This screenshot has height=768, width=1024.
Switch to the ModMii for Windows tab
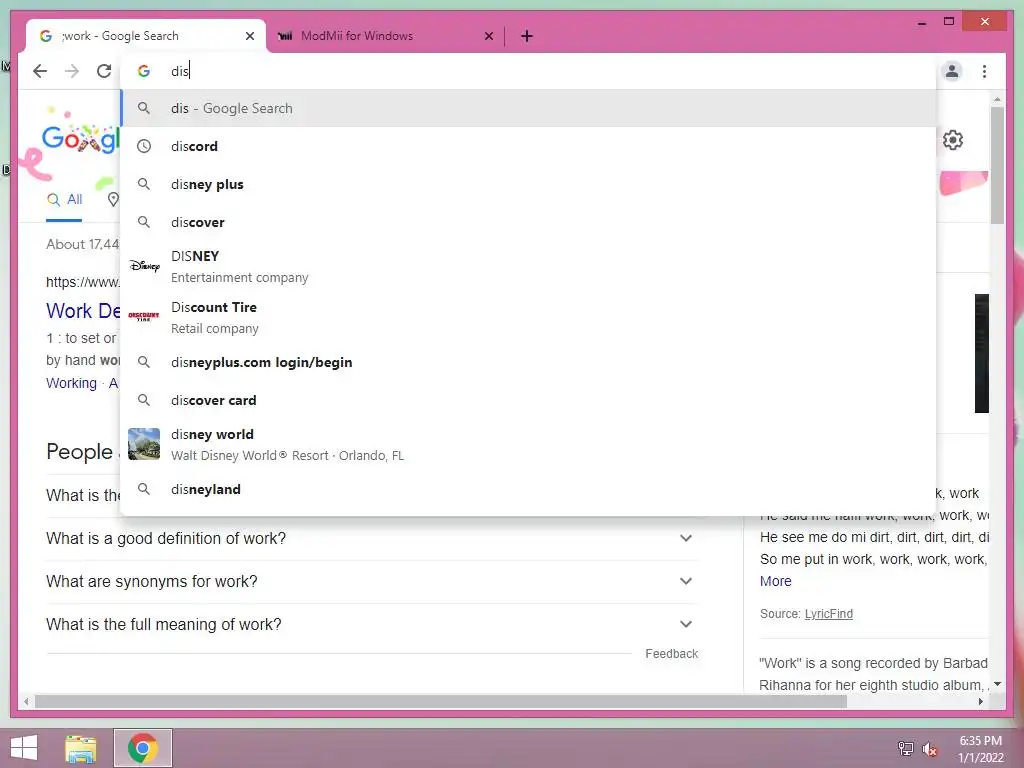click(385, 36)
